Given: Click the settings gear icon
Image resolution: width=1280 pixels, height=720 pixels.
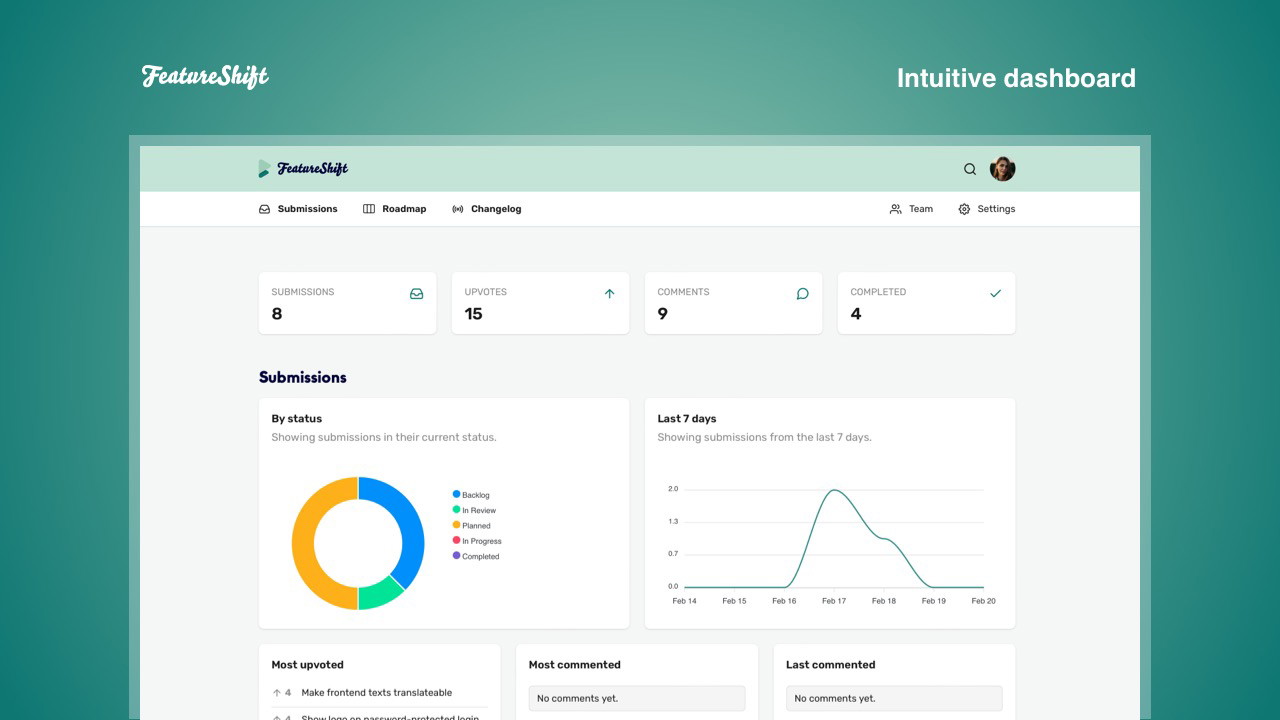Looking at the screenshot, I should pyautogui.click(x=964, y=209).
